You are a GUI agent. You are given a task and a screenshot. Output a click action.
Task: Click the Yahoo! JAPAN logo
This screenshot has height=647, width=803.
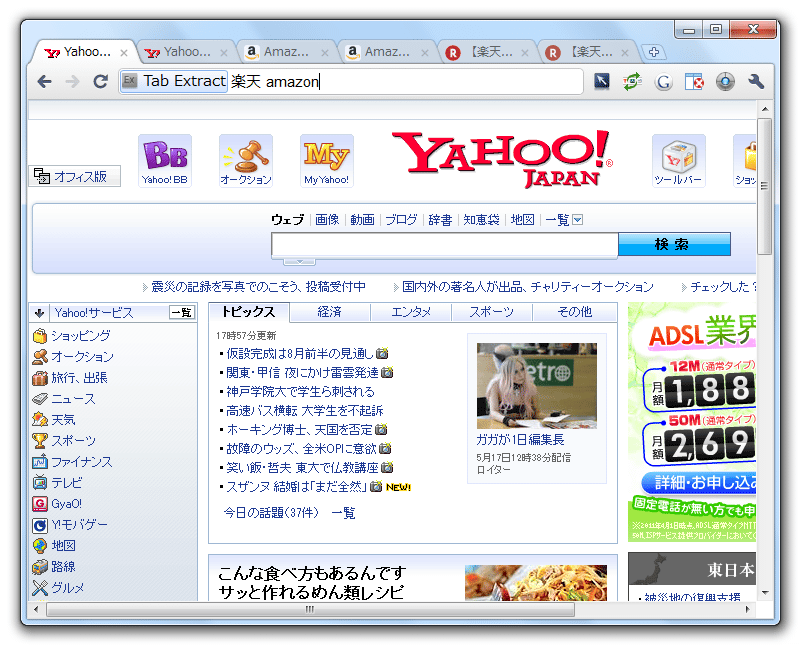point(502,159)
